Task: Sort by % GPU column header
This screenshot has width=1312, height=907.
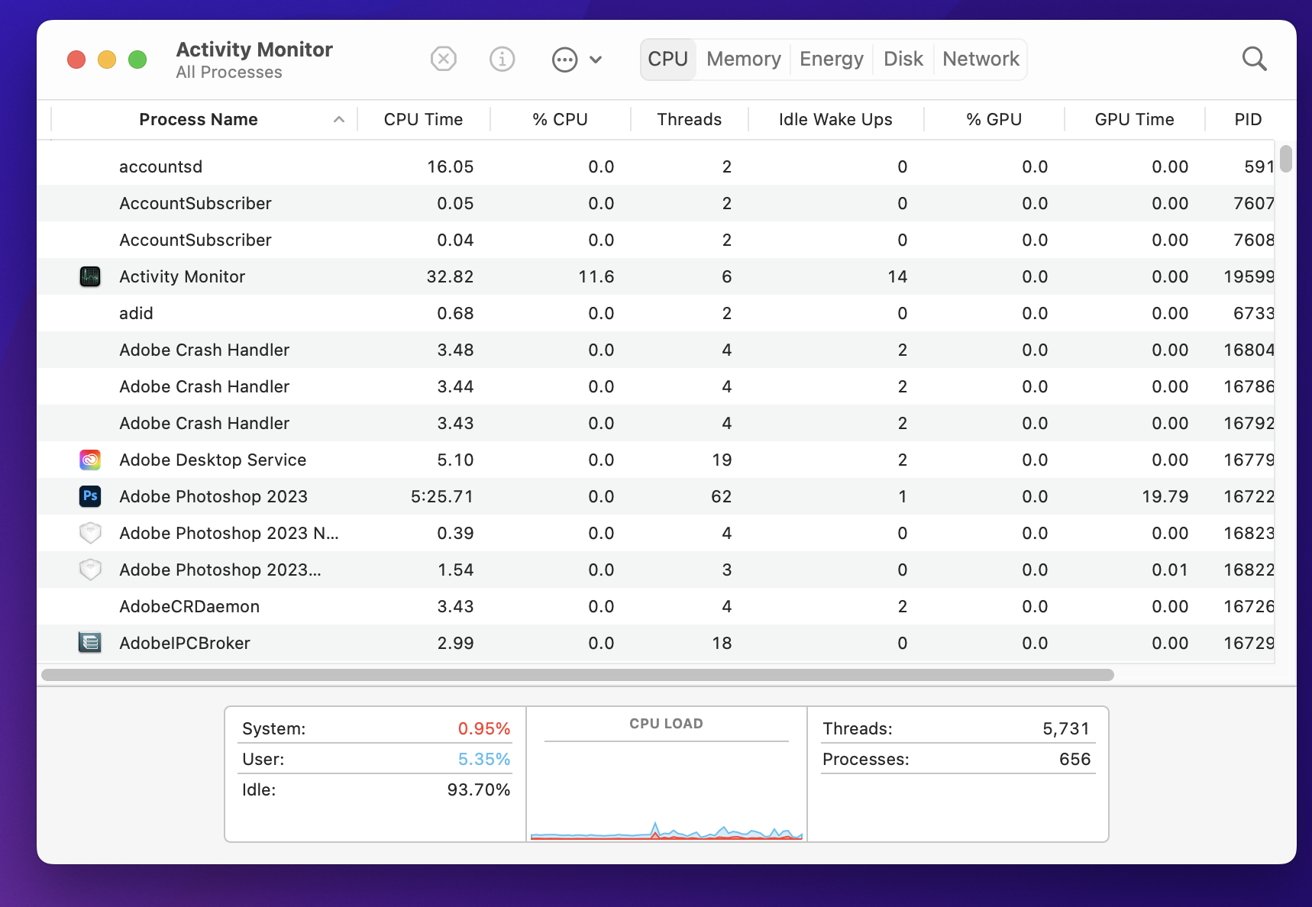Action: pyautogui.click(x=994, y=119)
